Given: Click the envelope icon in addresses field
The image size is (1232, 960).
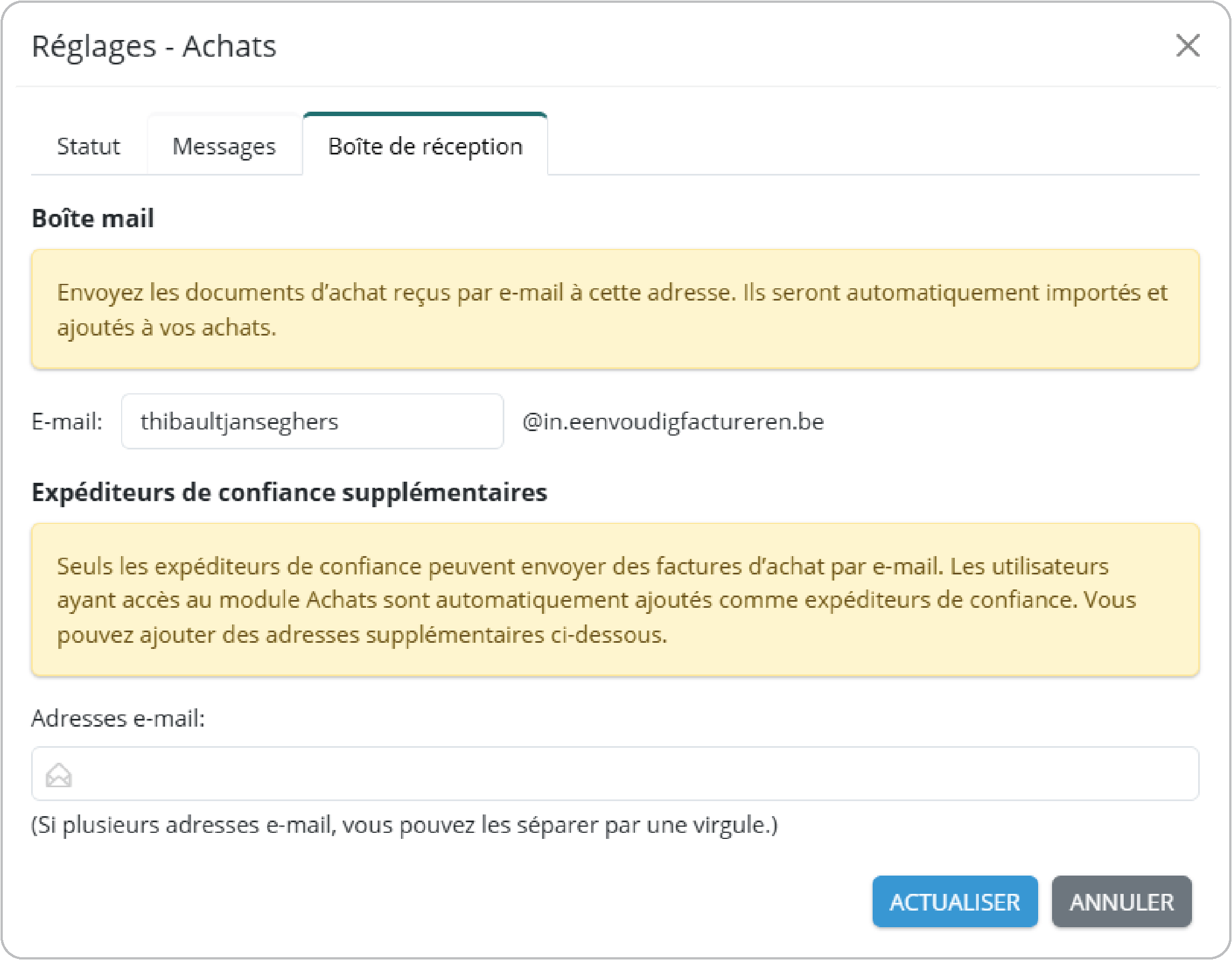Looking at the screenshot, I should [x=59, y=775].
